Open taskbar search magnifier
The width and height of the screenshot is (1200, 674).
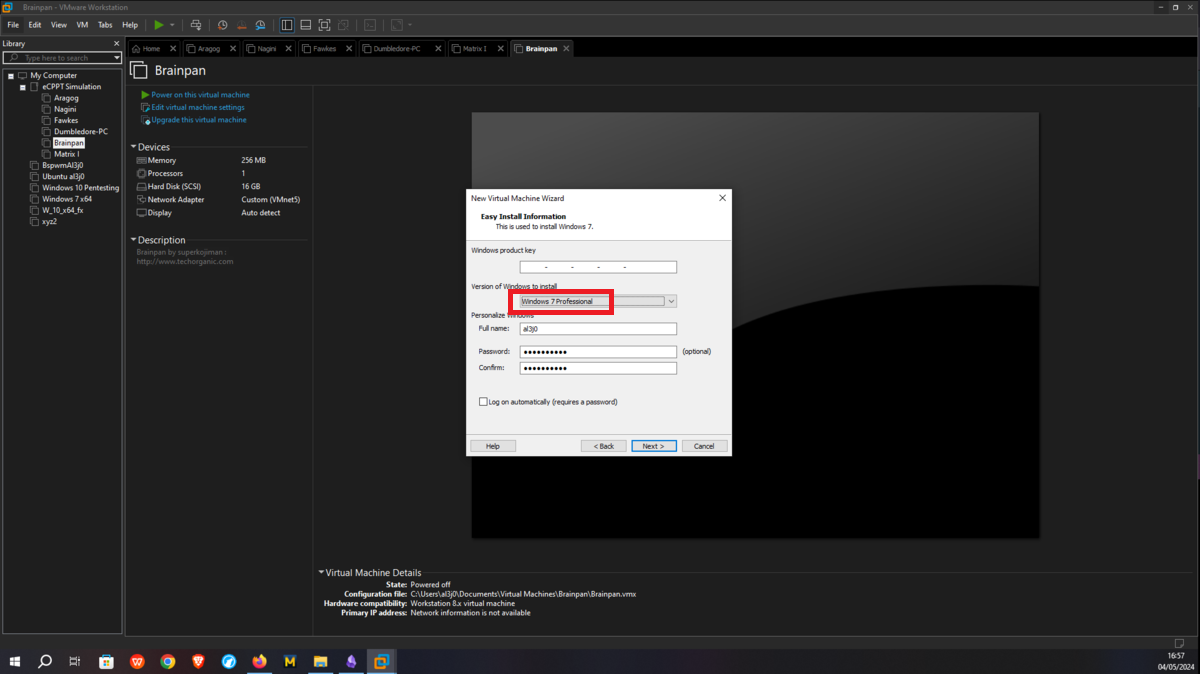45,661
